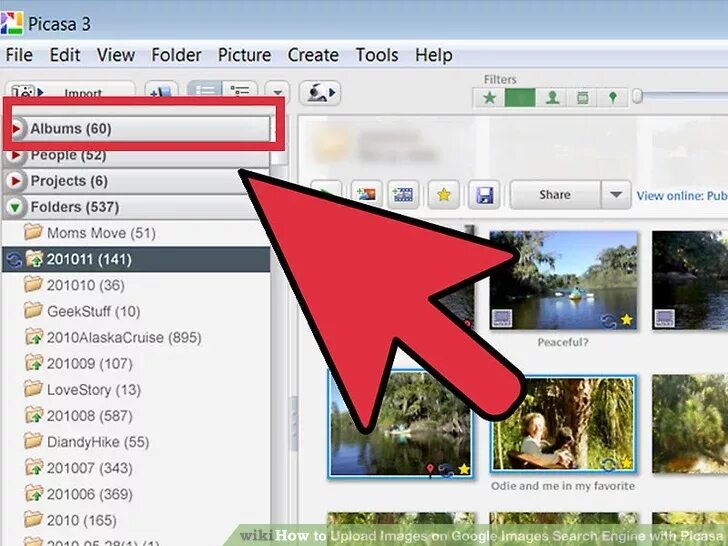The height and width of the screenshot is (546, 728).
Task: Select the 201008 (587) folder
Action: click(136, 416)
